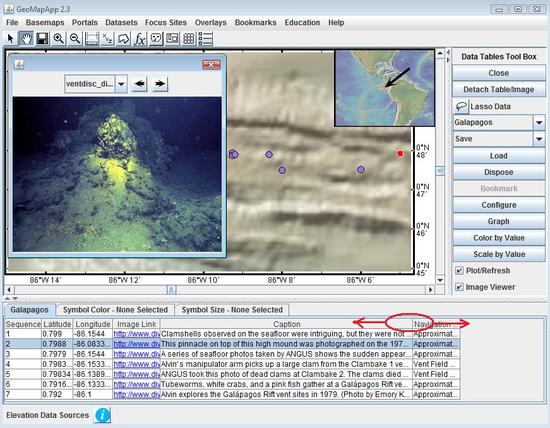Click the map scroll up arrow
The height and width of the screenshot is (428, 550).
pos(440,53)
